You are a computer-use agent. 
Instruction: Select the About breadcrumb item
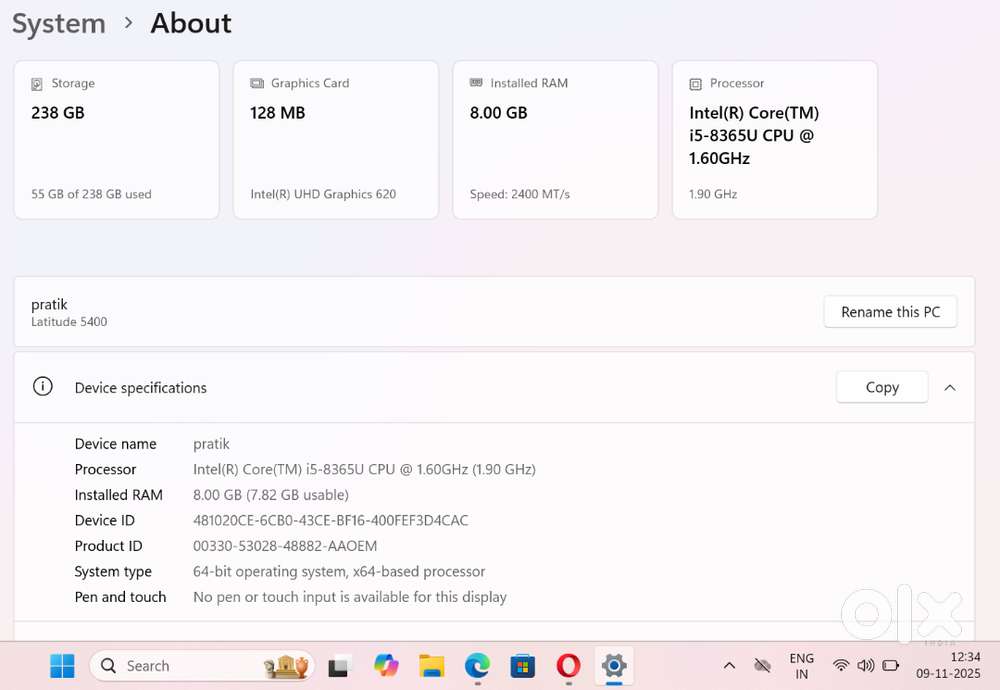pyautogui.click(x=190, y=23)
